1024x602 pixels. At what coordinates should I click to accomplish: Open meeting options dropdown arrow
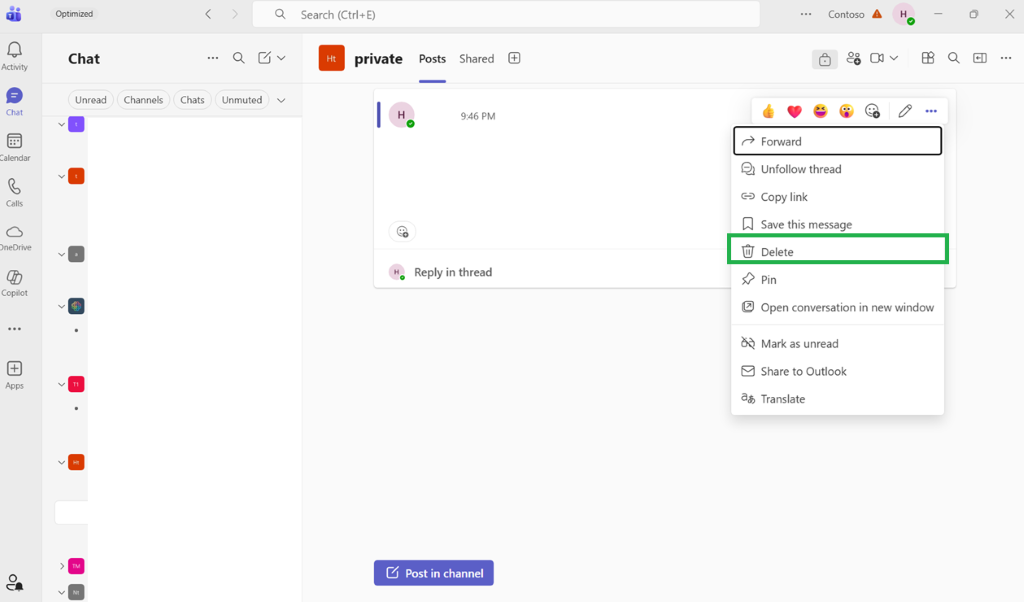(x=894, y=58)
